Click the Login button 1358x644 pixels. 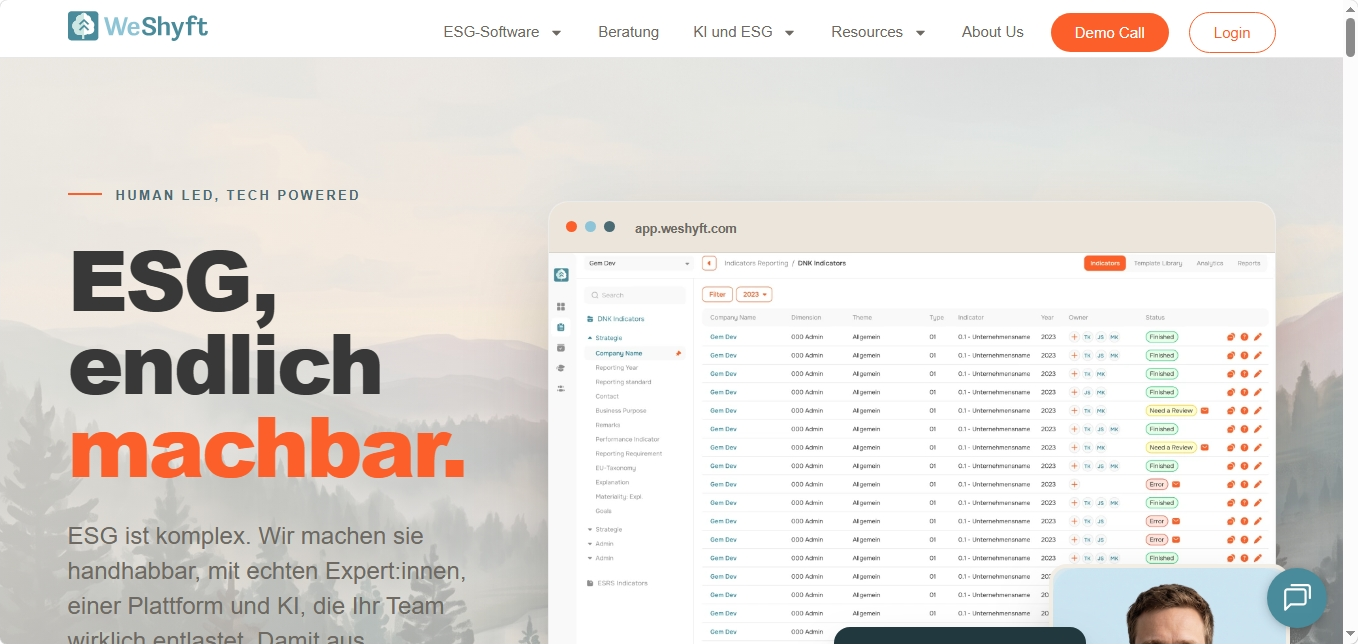(x=1232, y=32)
